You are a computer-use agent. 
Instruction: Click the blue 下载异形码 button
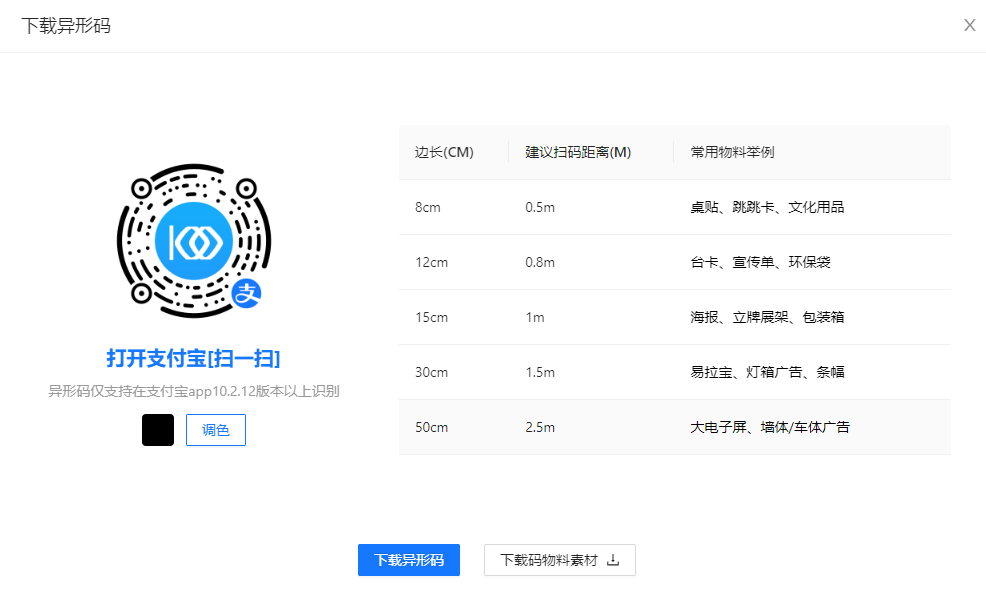coord(409,560)
